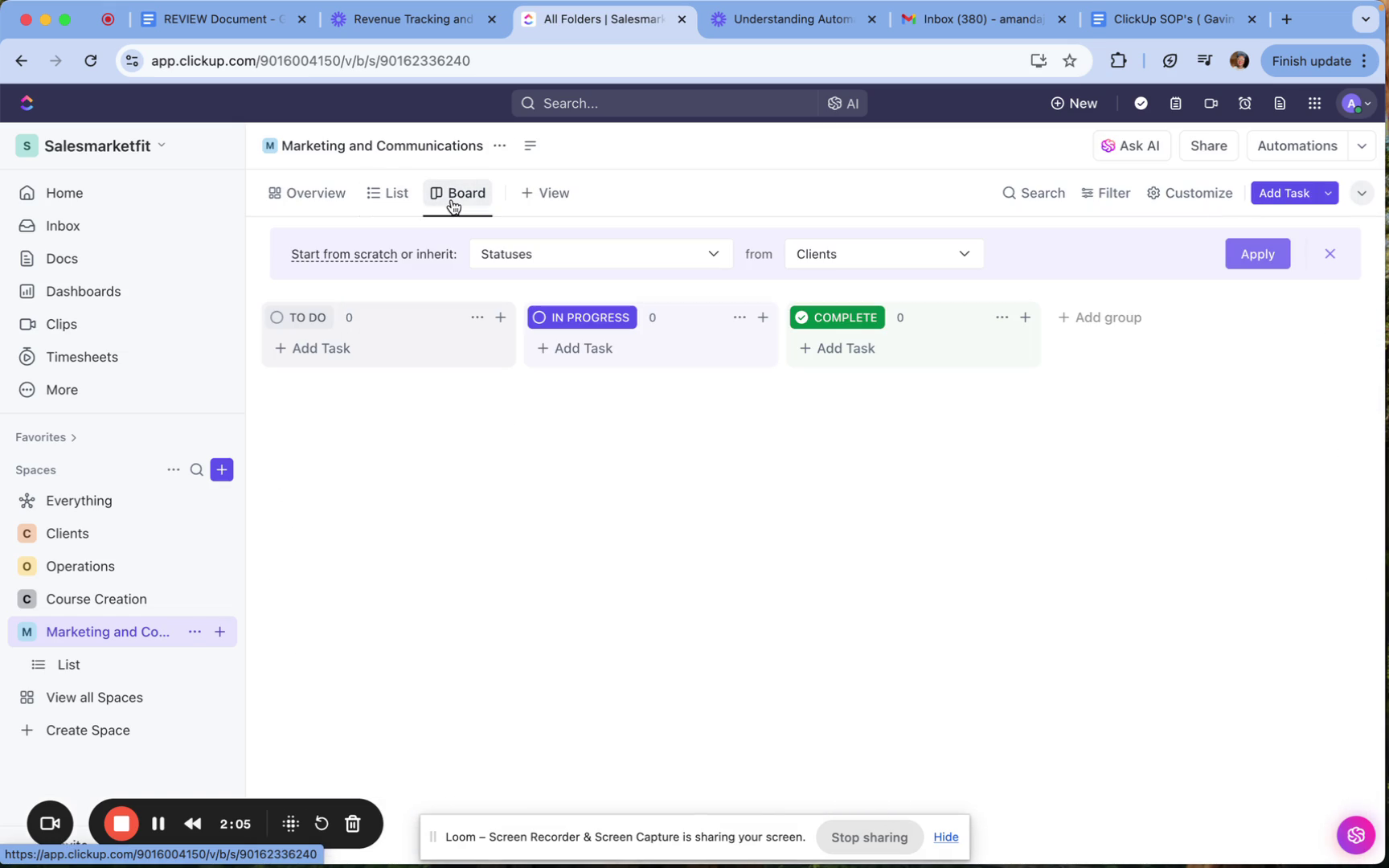Screen dimensions: 1389x868
Task: Open the ClickUp Brain floating button
Action: 1356,835
